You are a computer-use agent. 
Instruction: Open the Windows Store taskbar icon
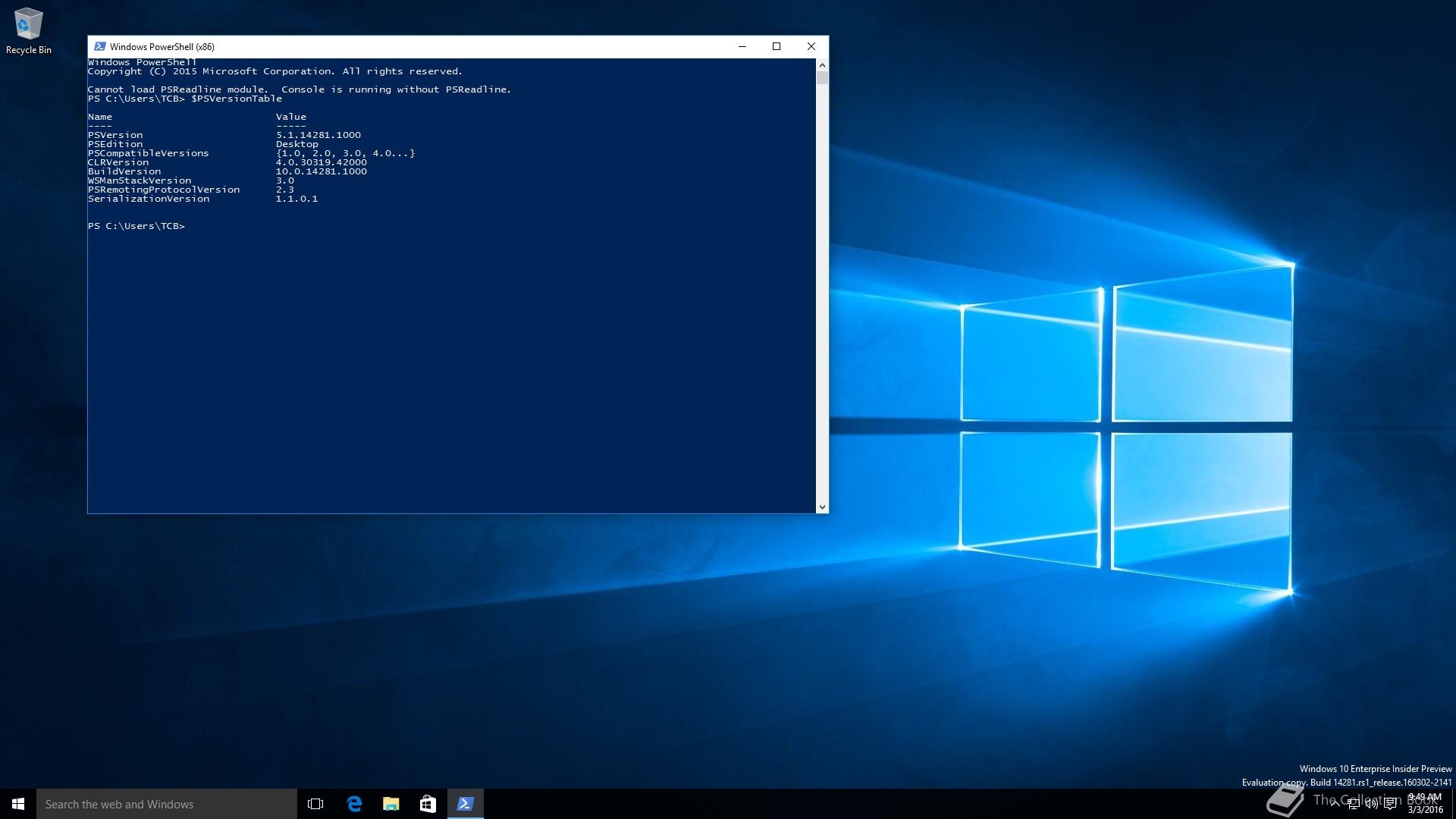click(428, 804)
